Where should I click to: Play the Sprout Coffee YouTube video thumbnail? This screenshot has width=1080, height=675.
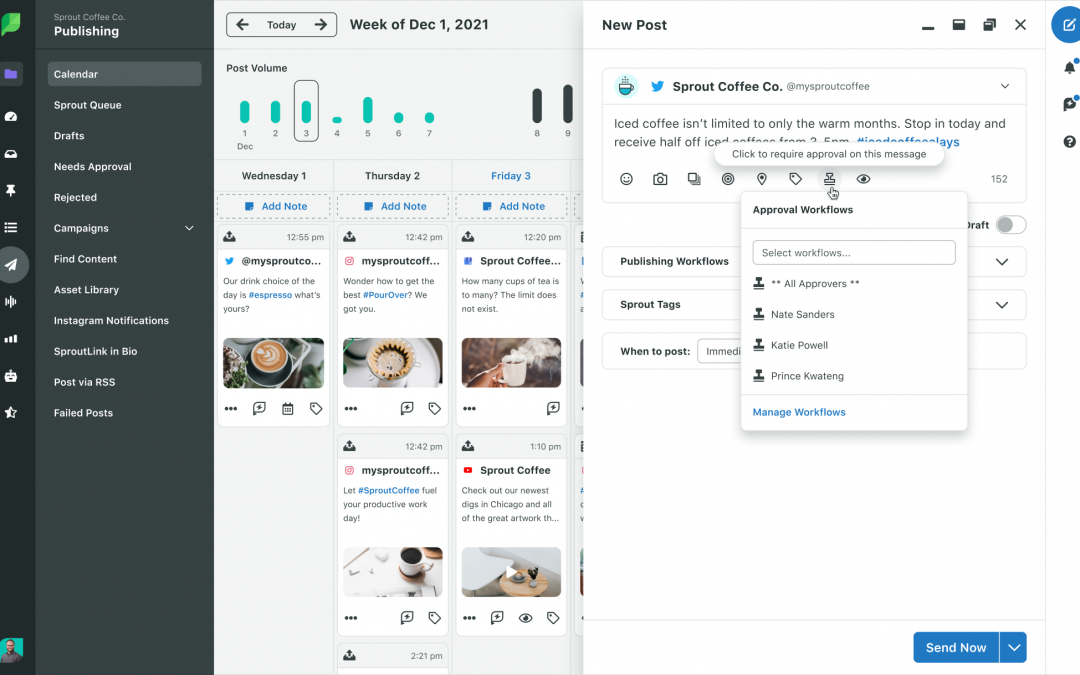(x=511, y=572)
